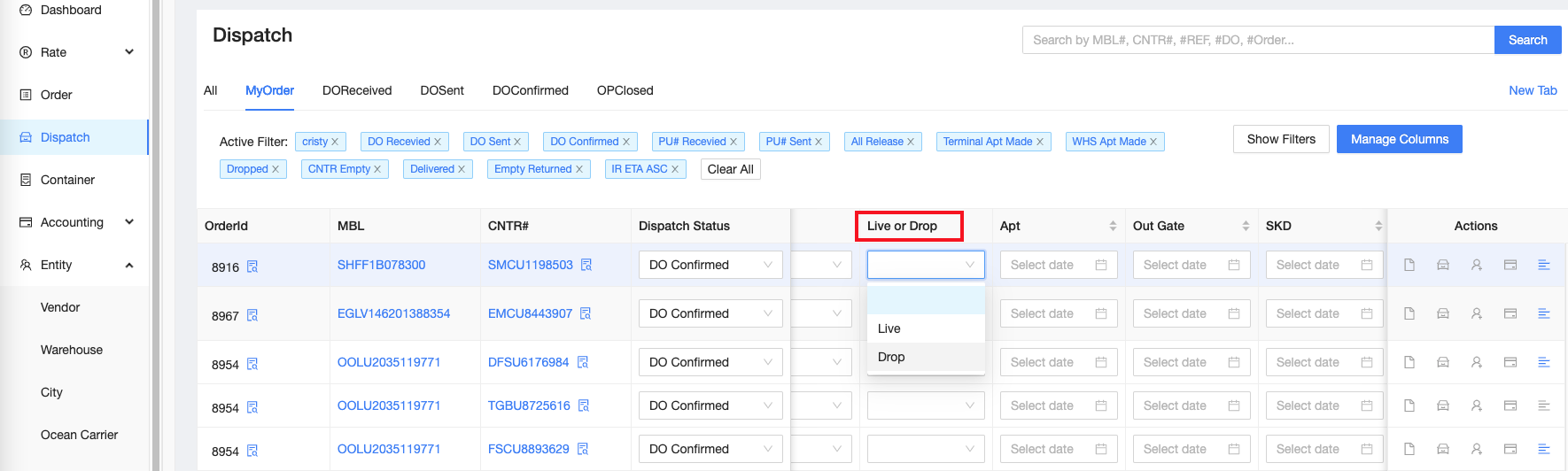Sort the table by the Apt column
The height and width of the screenshot is (471, 1568).
(x=1113, y=226)
